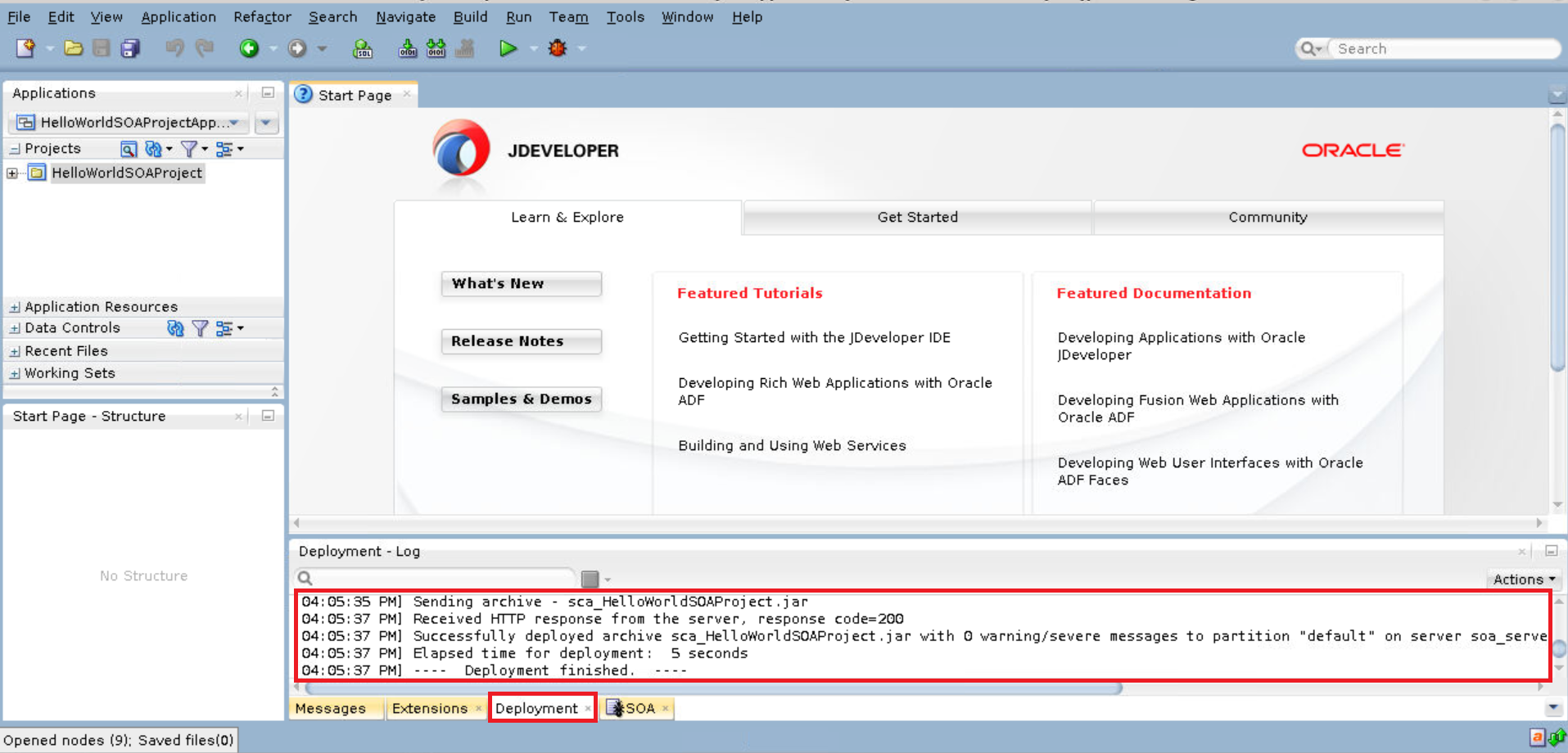
Task: Minimize the Deployment - Log panel
Action: coord(1551,551)
